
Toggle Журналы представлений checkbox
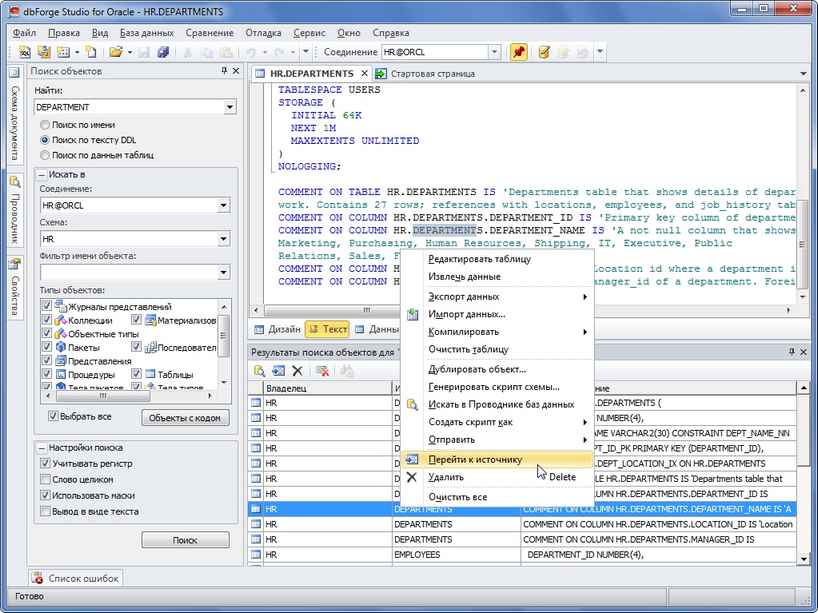47,306
